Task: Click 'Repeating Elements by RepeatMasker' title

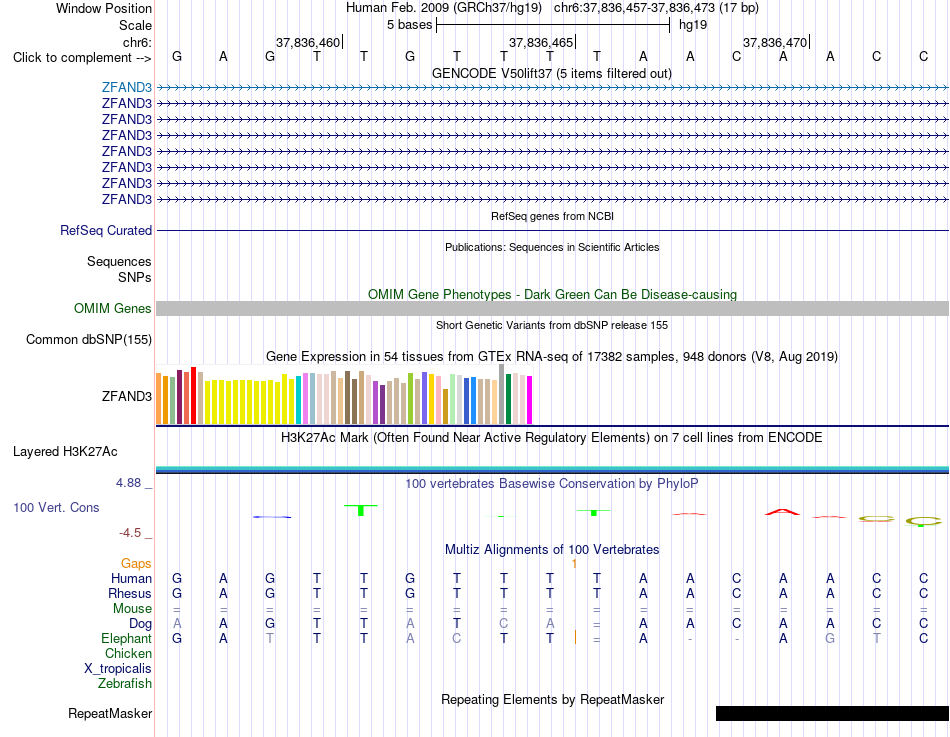Action: point(553,699)
